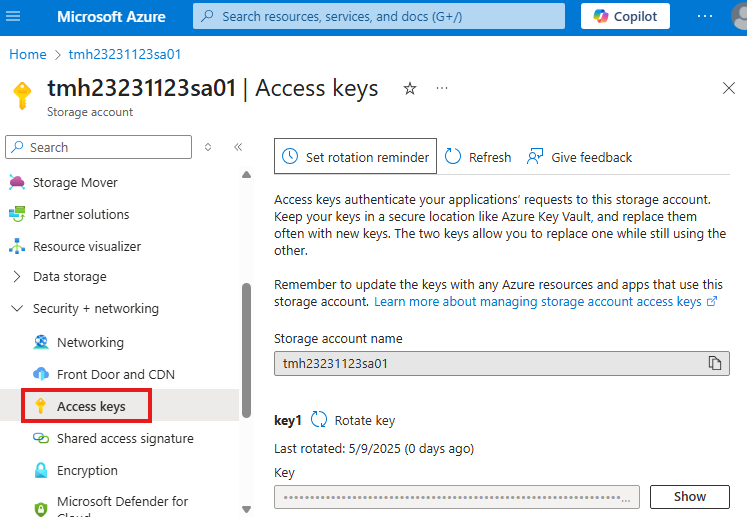The image size is (747, 518).
Task: Click the Networking globe icon
Action: 41,342
